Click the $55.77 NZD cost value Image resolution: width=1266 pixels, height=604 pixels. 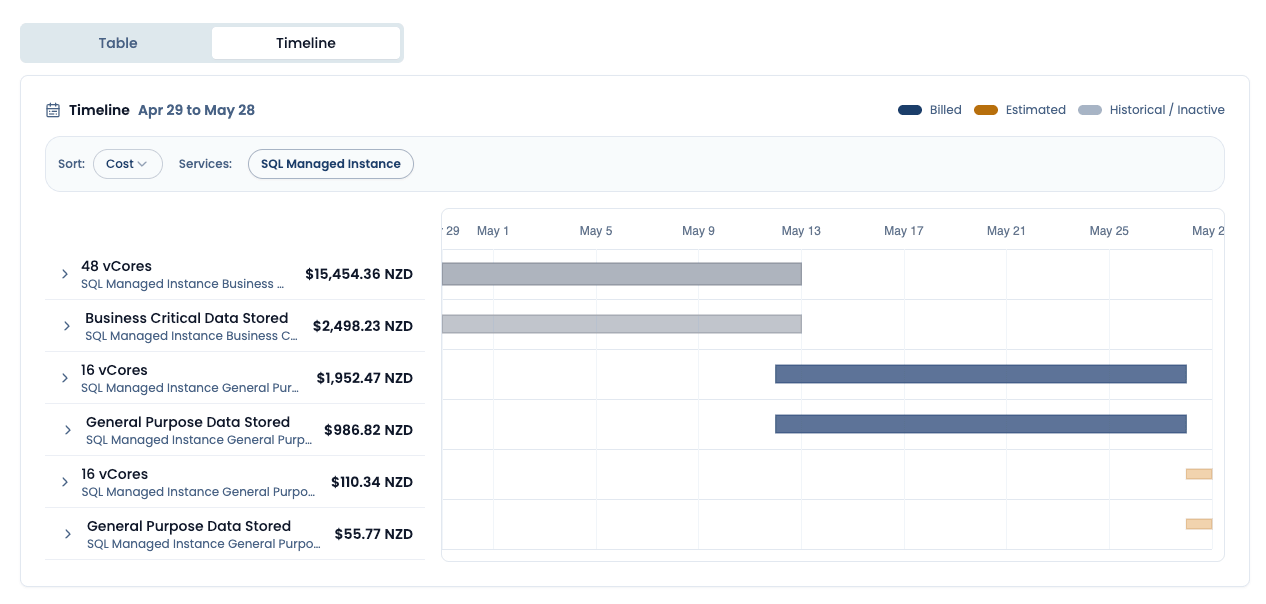pyautogui.click(x=374, y=534)
